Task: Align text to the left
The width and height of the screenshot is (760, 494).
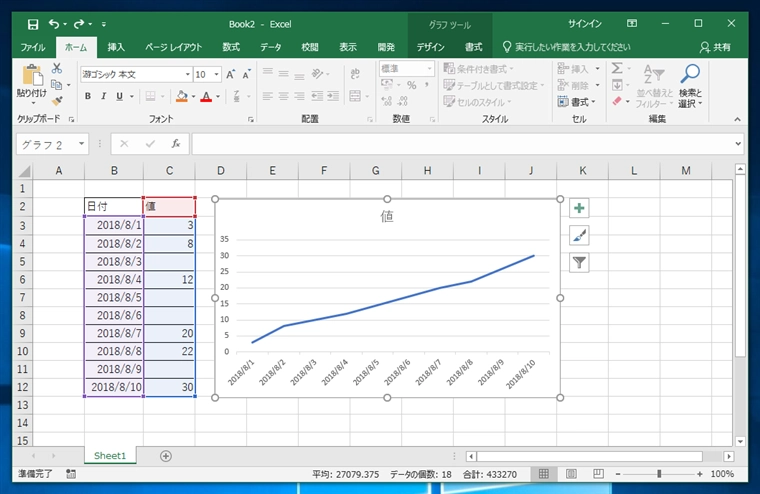Action: pos(268,96)
